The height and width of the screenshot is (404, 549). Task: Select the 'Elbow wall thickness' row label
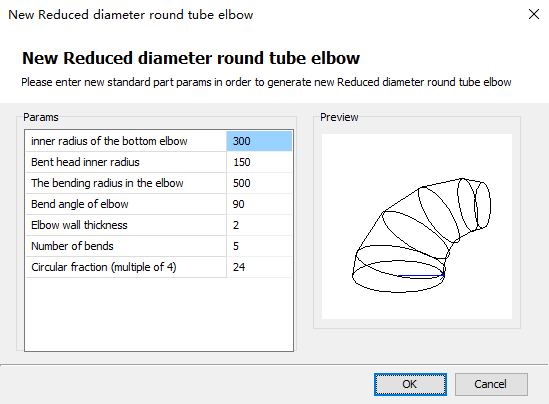point(79,225)
